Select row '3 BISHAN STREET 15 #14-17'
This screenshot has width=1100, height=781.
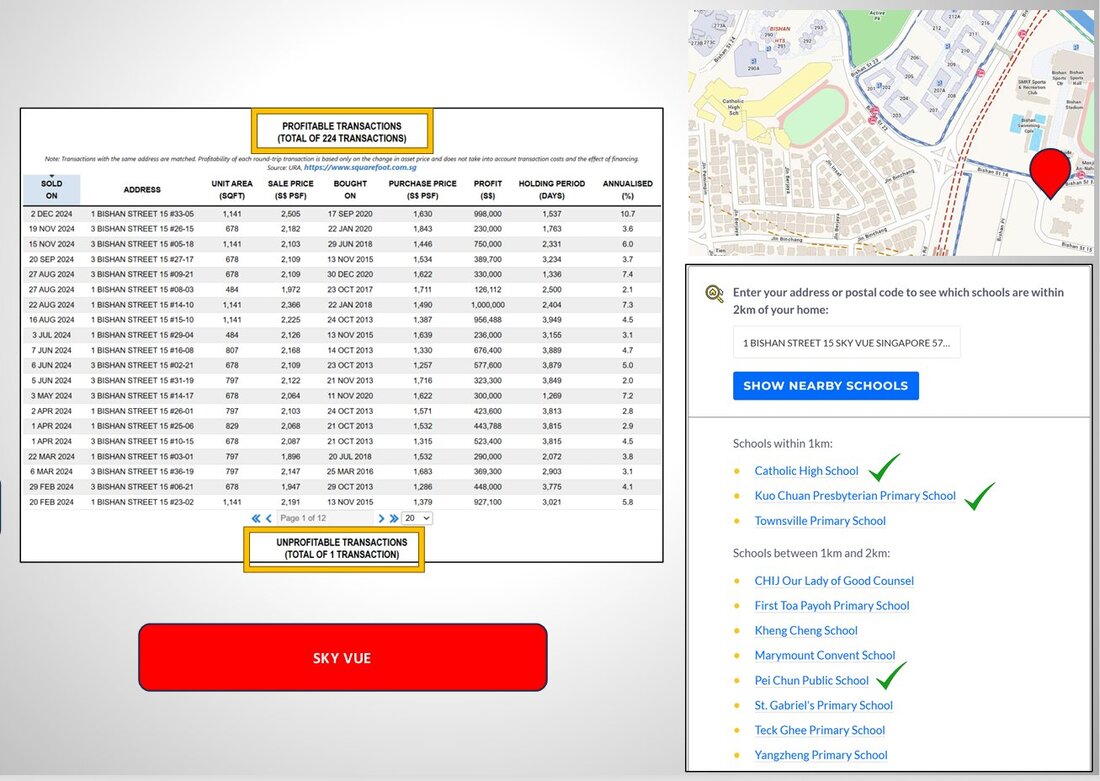(342, 396)
